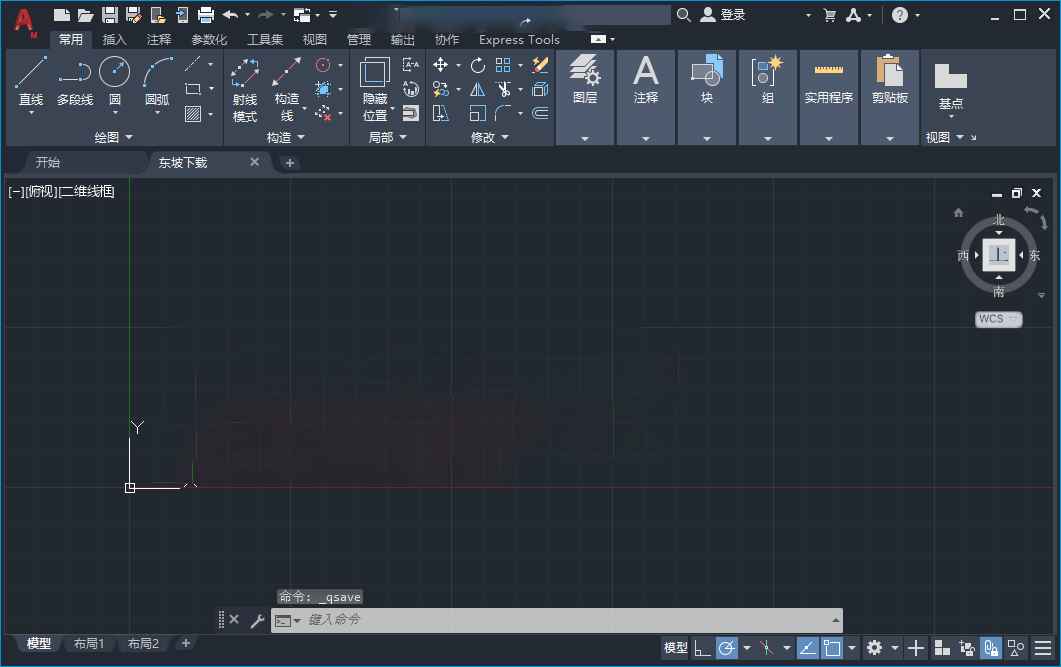Toggle isolate objects icon in status bar
This screenshot has height=667, width=1061.
coord(1015,648)
